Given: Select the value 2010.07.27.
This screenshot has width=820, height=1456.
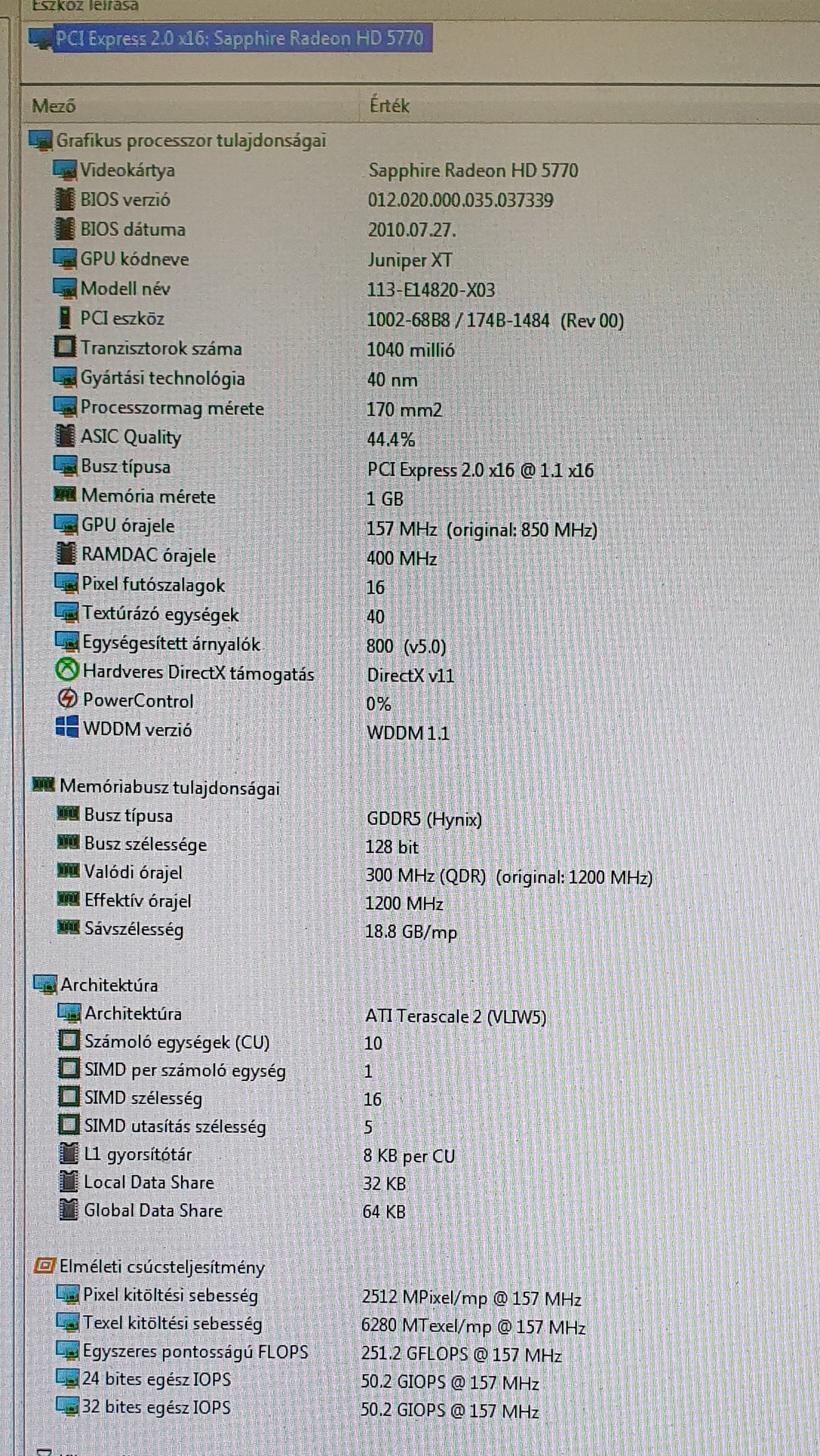Looking at the screenshot, I should click(412, 230).
